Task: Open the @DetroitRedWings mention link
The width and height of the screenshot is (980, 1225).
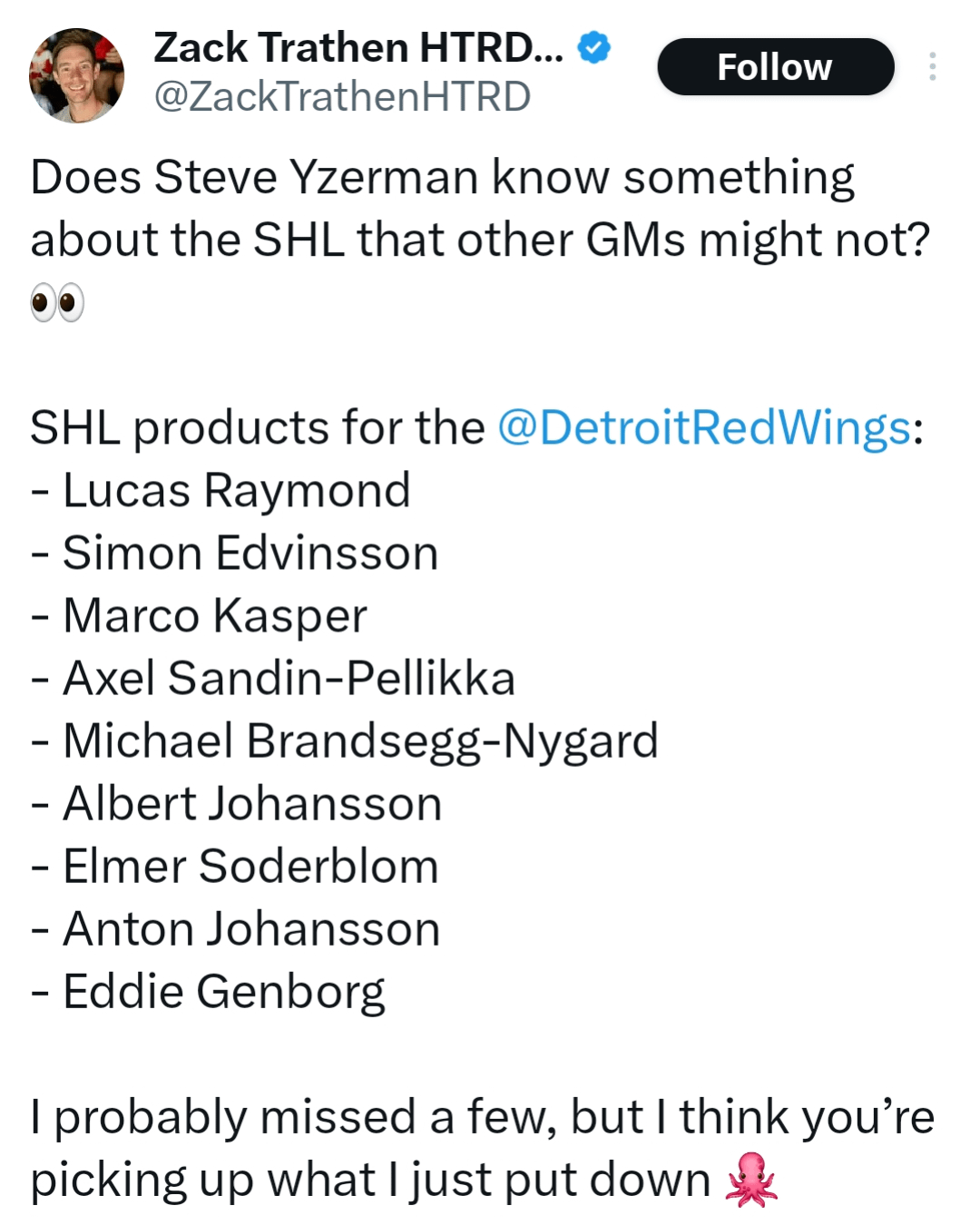Action: 704,427
